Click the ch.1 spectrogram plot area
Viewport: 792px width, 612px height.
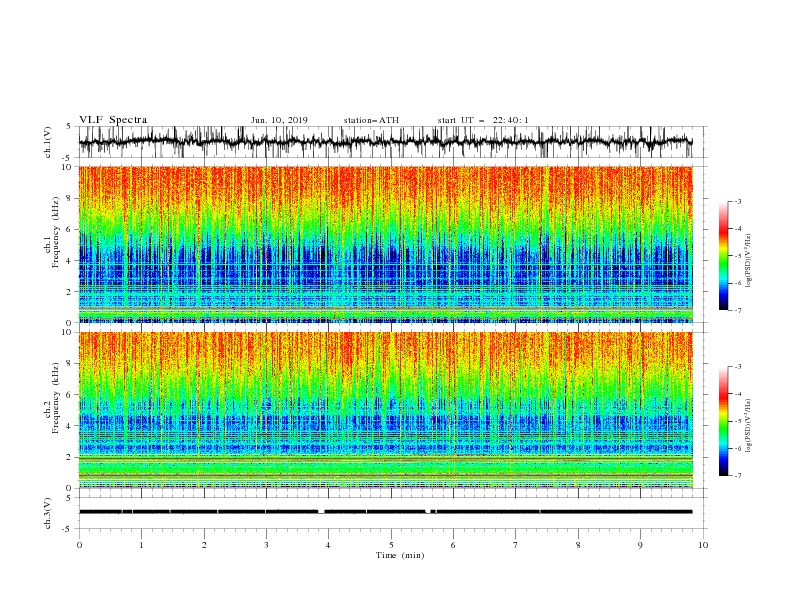[386, 244]
